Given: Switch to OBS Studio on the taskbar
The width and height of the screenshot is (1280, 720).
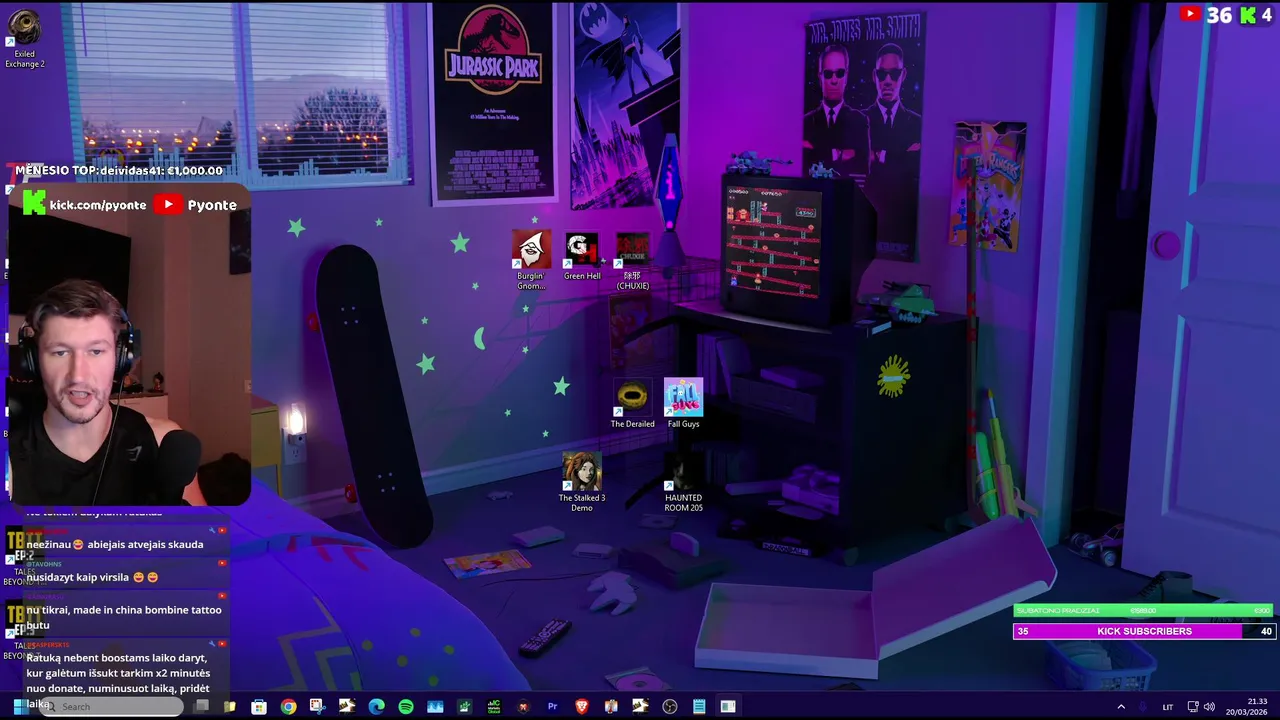Looking at the screenshot, I should (x=670, y=706).
